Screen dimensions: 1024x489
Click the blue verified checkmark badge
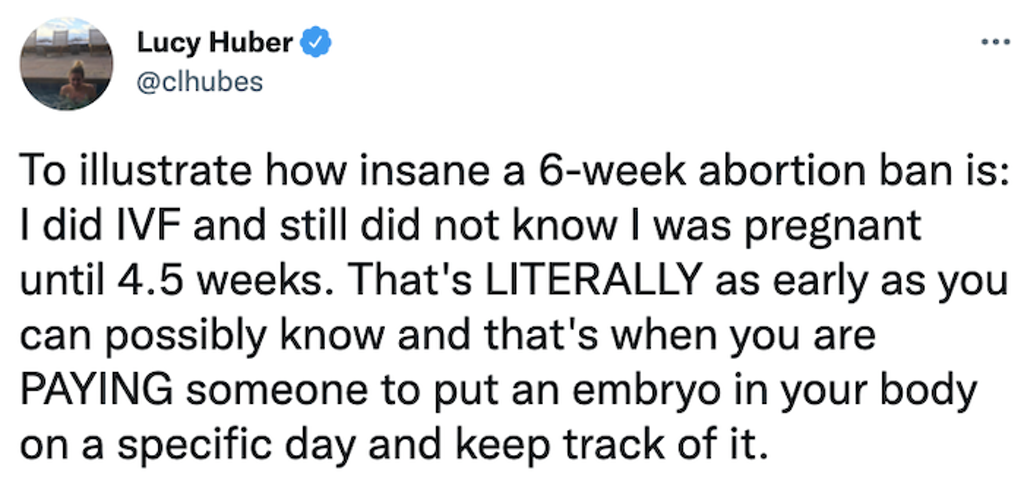315,42
